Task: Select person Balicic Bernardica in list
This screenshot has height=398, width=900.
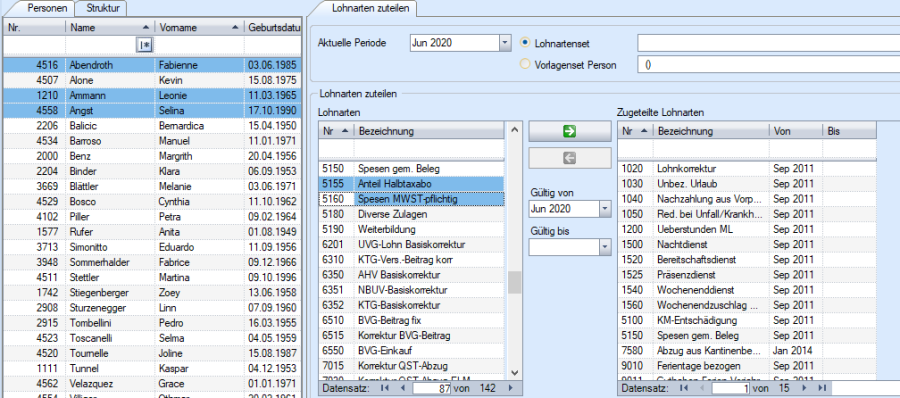Action: [x=152, y=125]
